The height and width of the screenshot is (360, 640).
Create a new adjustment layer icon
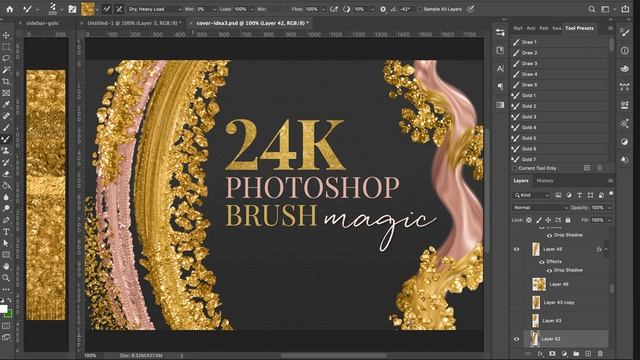click(x=564, y=353)
